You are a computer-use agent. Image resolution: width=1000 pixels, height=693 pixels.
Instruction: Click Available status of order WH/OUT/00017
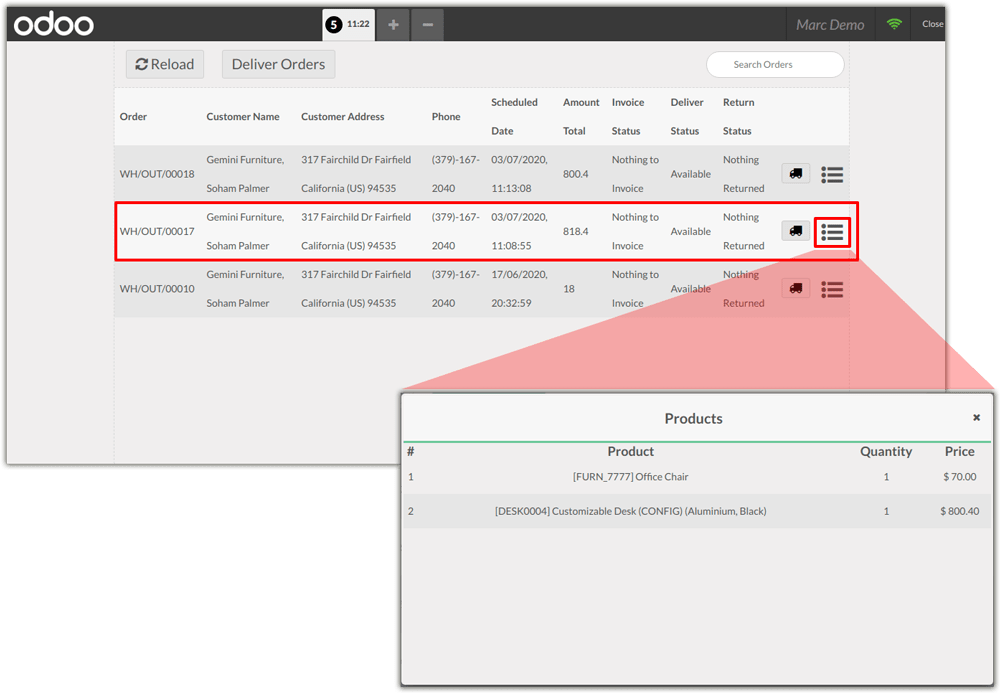[x=691, y=231]
